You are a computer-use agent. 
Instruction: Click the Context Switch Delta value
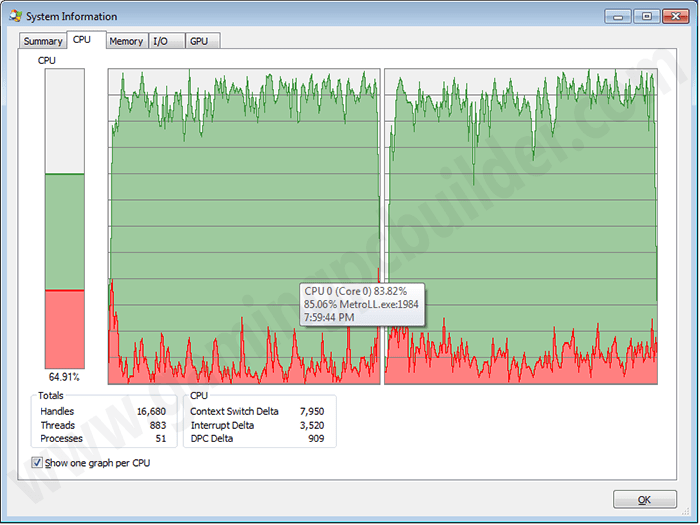click(x=312, y=411)
